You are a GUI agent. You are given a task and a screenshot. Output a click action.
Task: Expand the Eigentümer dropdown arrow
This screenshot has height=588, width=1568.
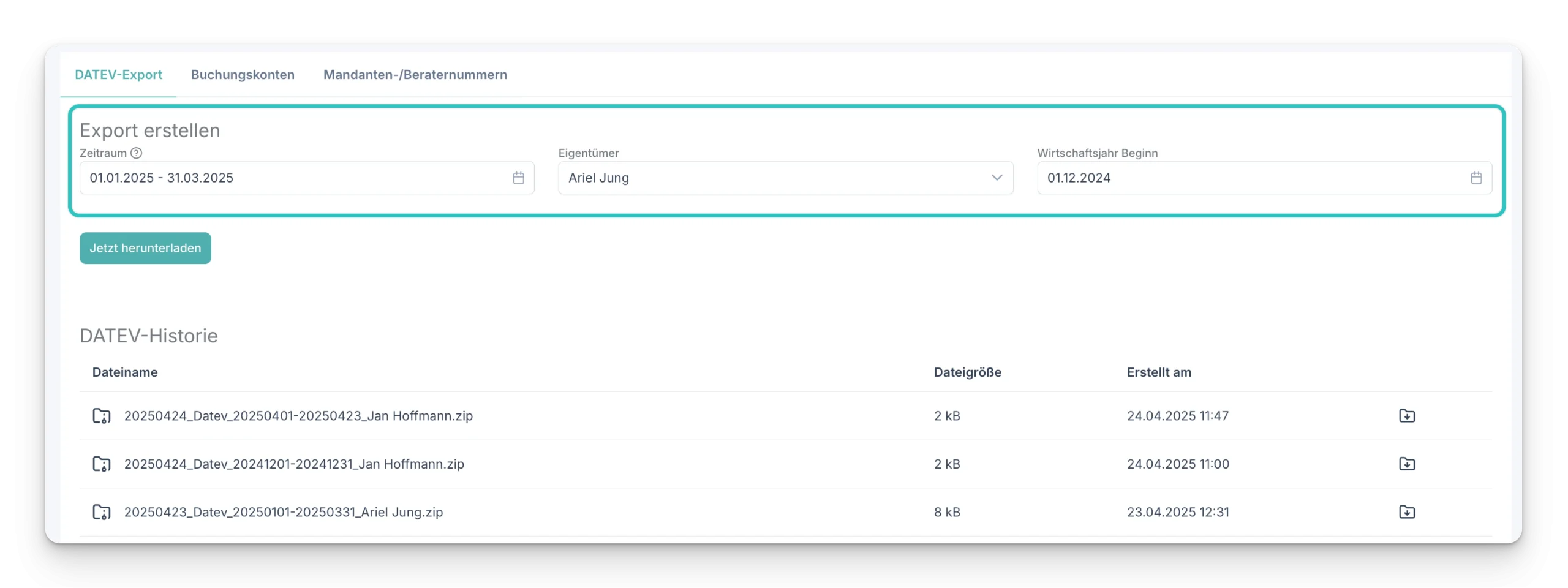point(996,178)
